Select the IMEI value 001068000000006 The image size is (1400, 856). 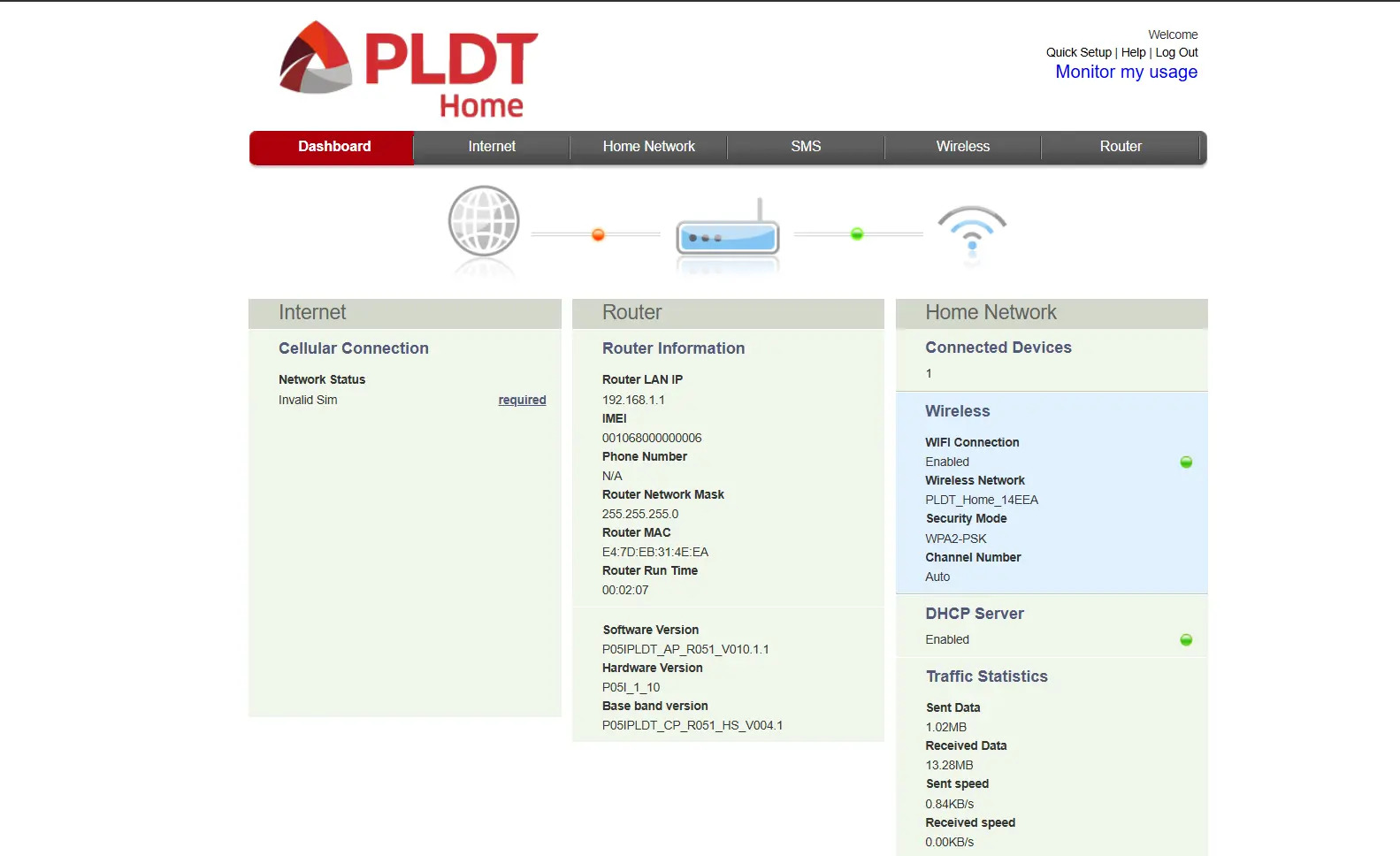click(652, 438)
